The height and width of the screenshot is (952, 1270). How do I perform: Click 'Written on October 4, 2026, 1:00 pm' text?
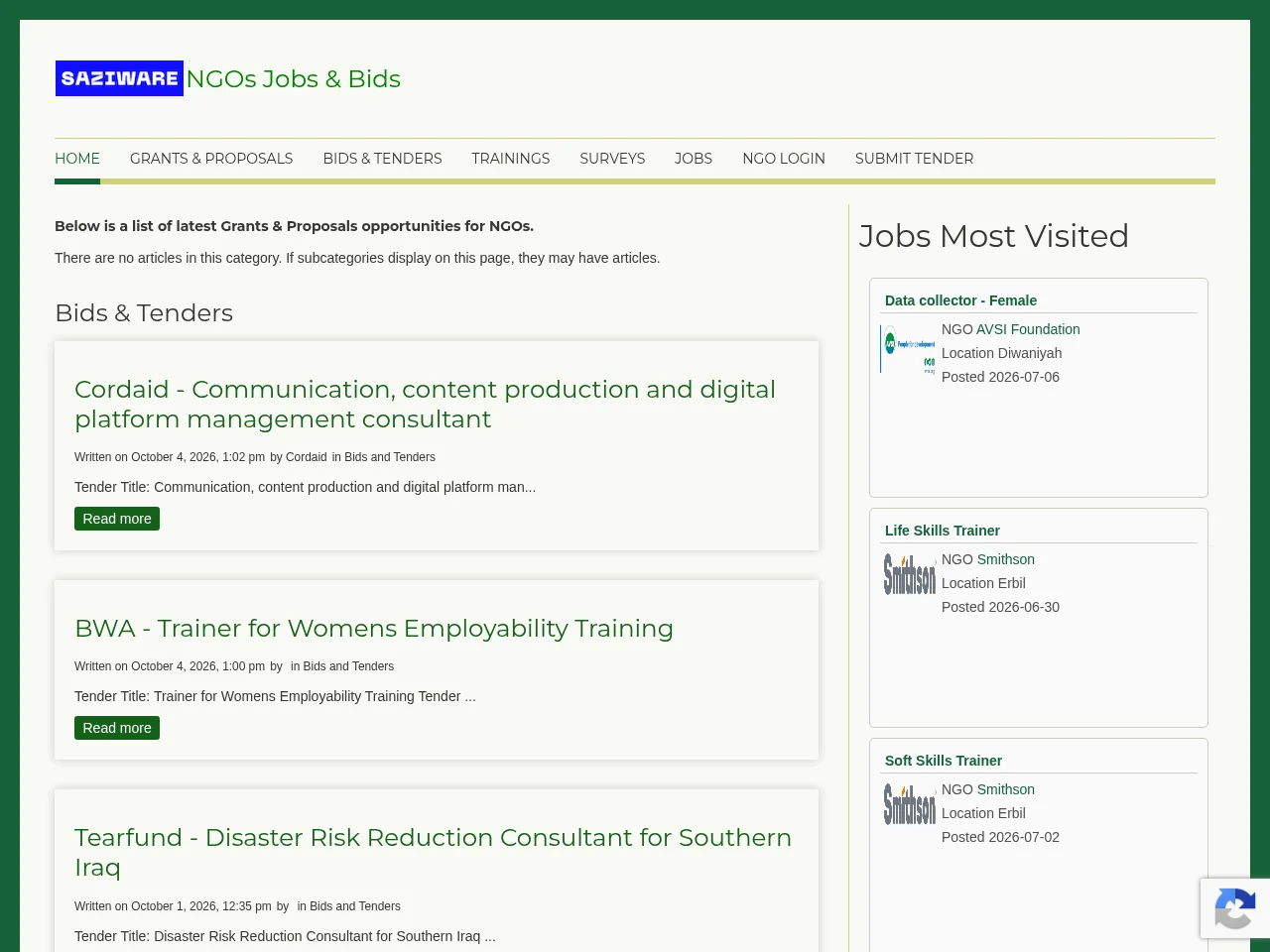coord(170,666)
